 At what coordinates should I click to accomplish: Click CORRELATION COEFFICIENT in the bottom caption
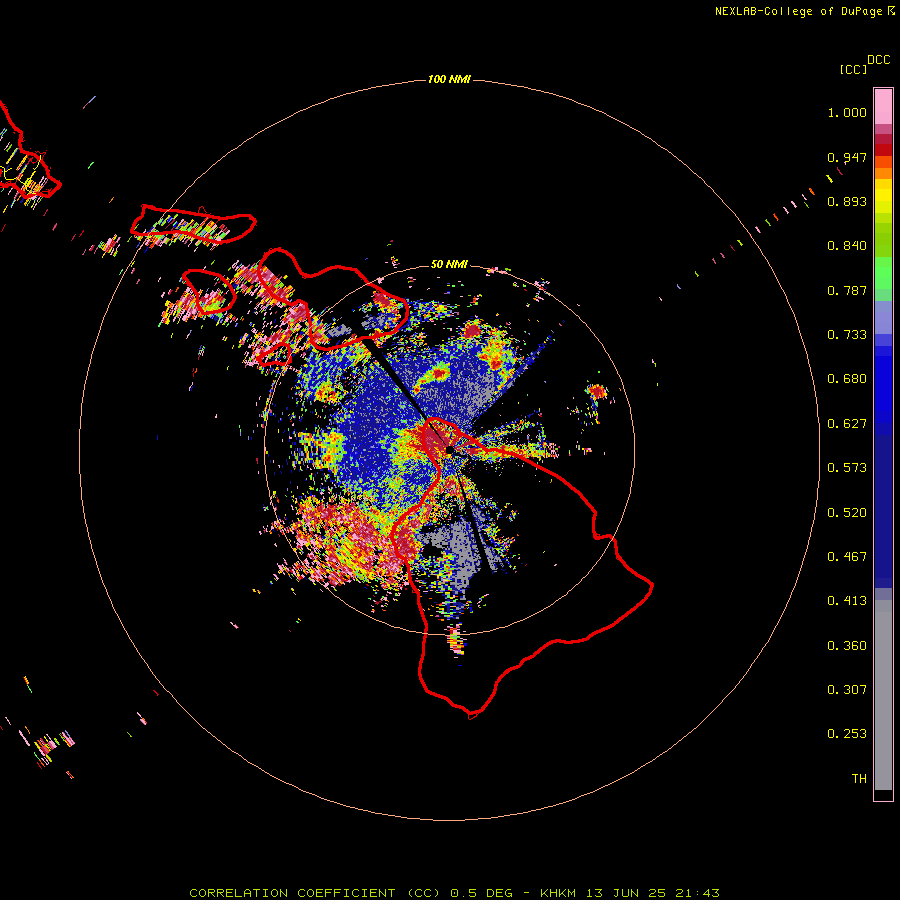point(292,893)
